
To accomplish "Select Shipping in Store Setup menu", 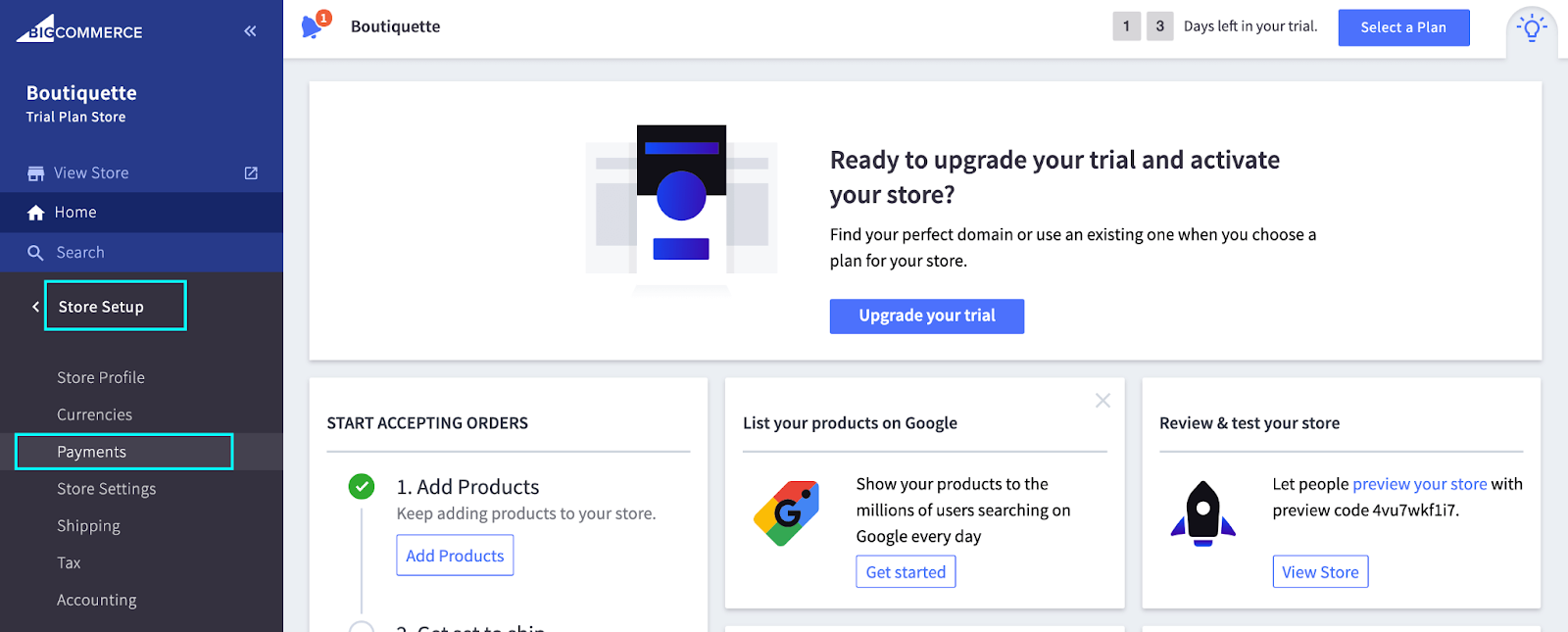I will tap(88, 526).
